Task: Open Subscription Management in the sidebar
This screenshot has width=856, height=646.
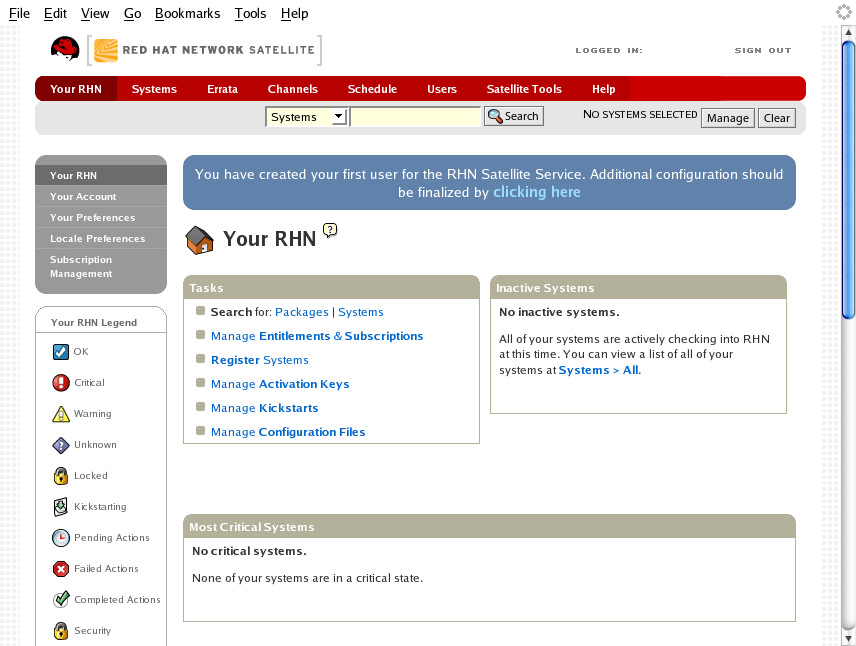Action: 101,266
